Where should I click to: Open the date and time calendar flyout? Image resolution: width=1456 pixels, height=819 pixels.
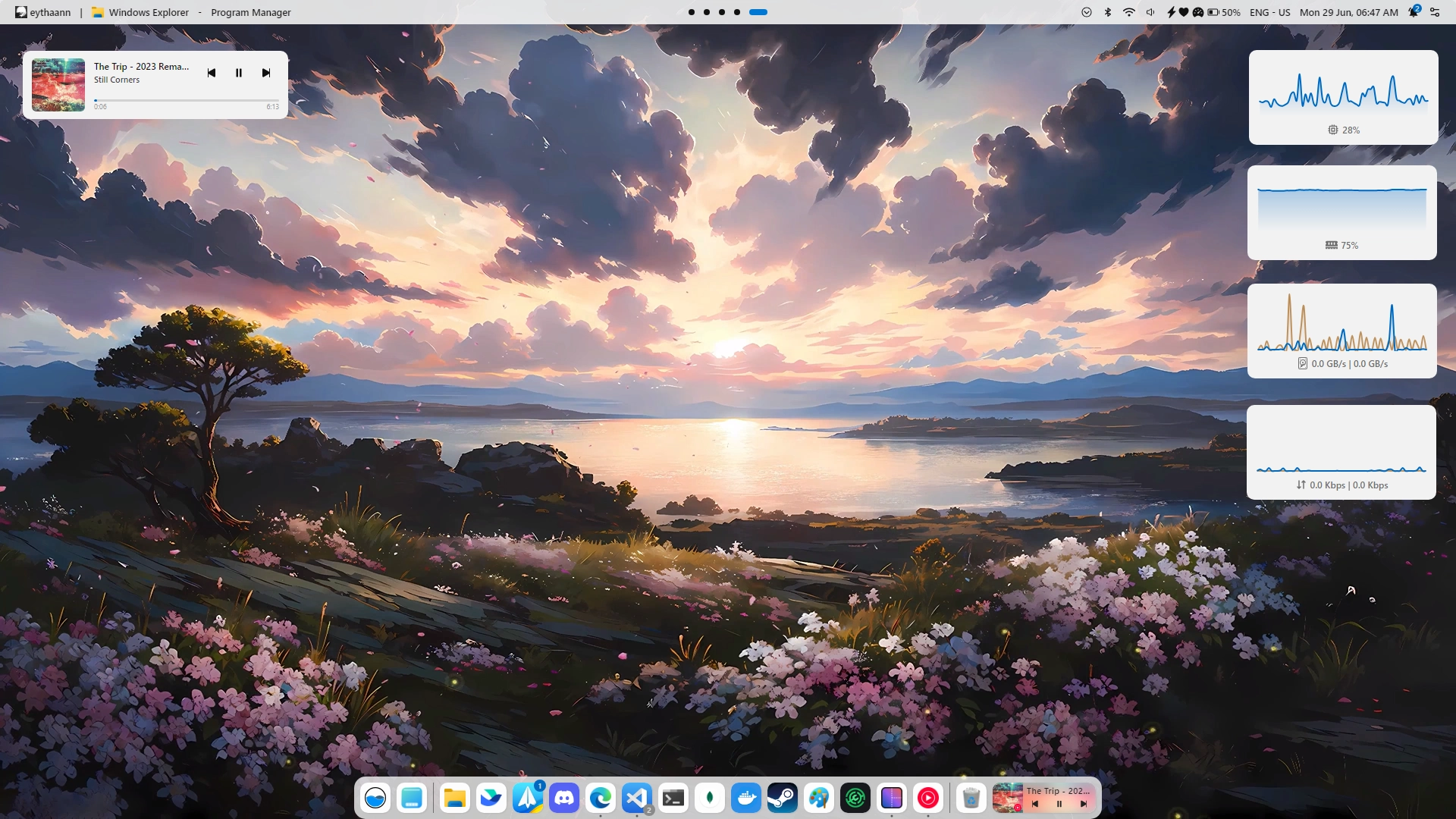pos(1349,12)
